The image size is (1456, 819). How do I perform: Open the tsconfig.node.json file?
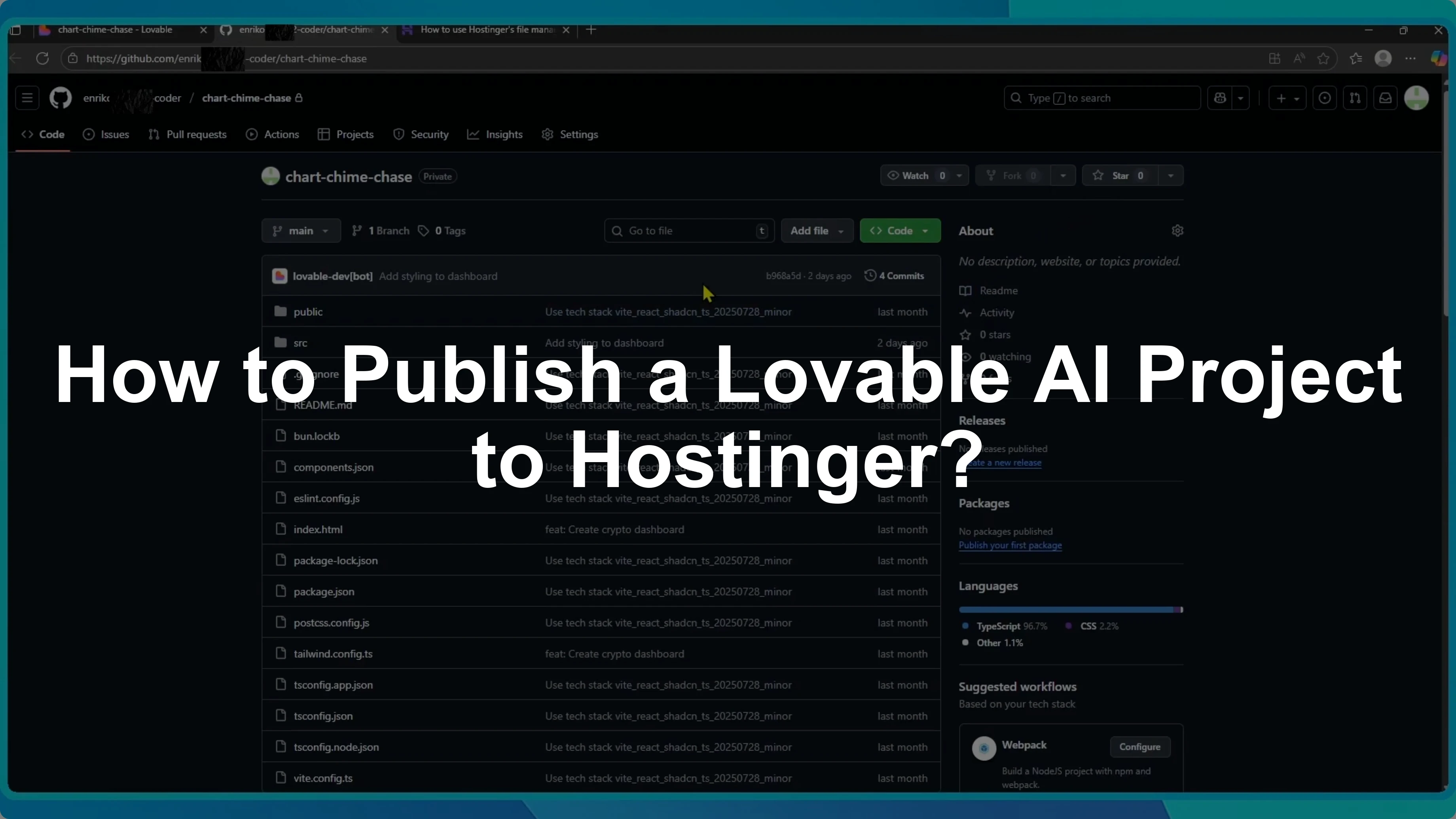click(x=336, y=747)
